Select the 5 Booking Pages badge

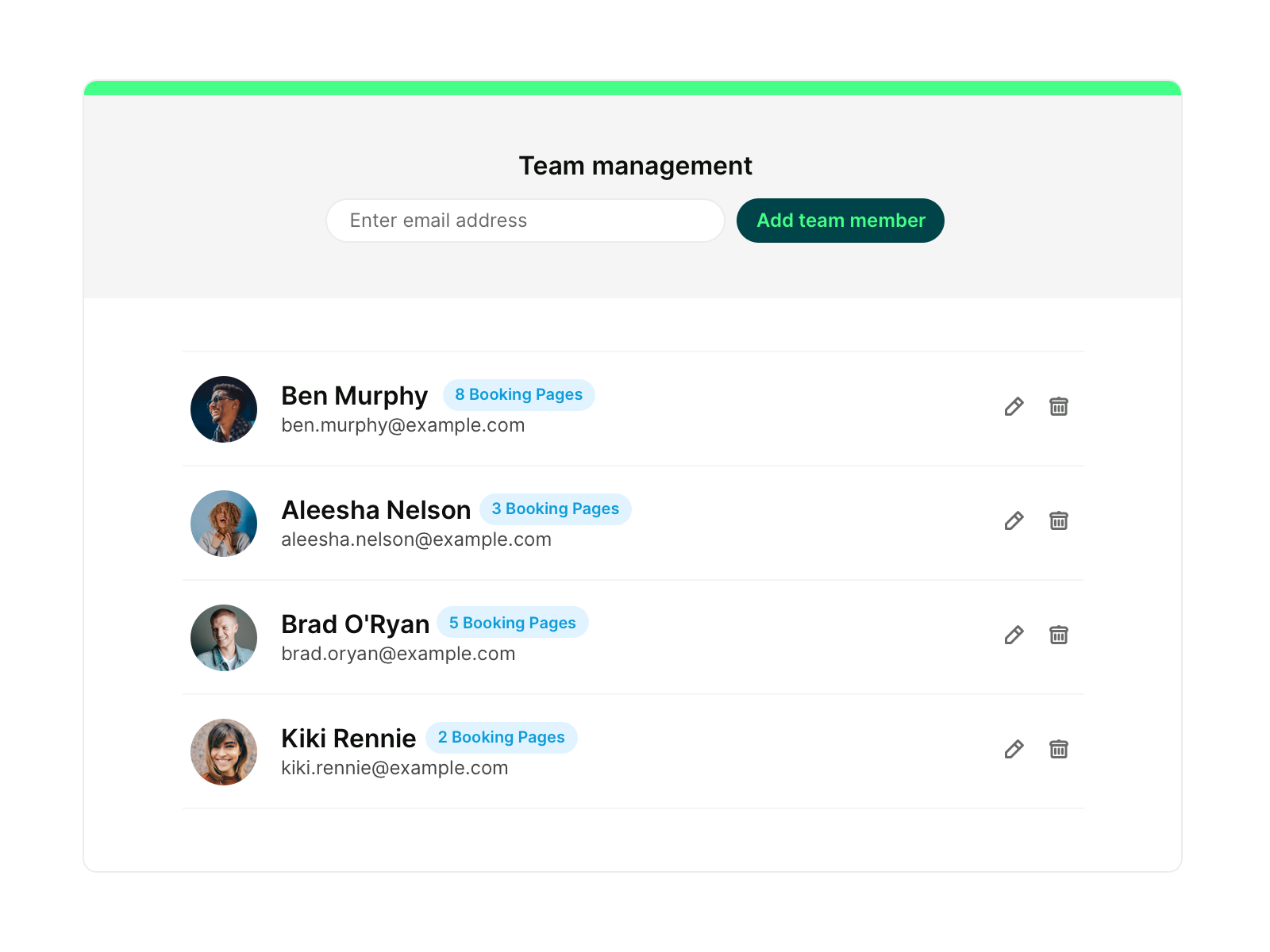513,623
